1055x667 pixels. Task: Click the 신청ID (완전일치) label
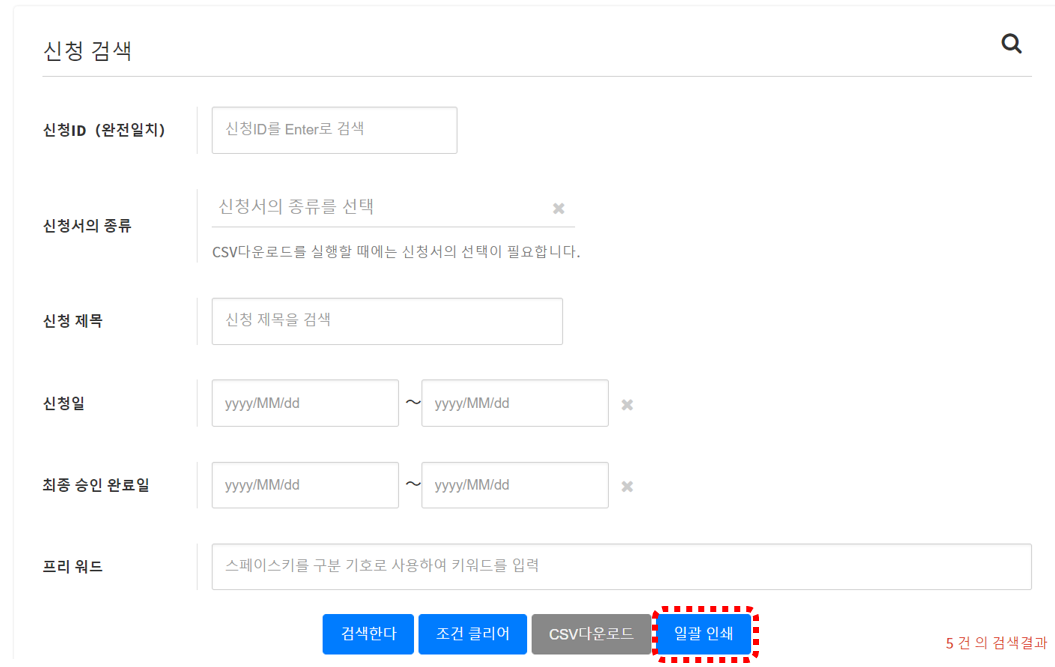click(x=104, y=130)
